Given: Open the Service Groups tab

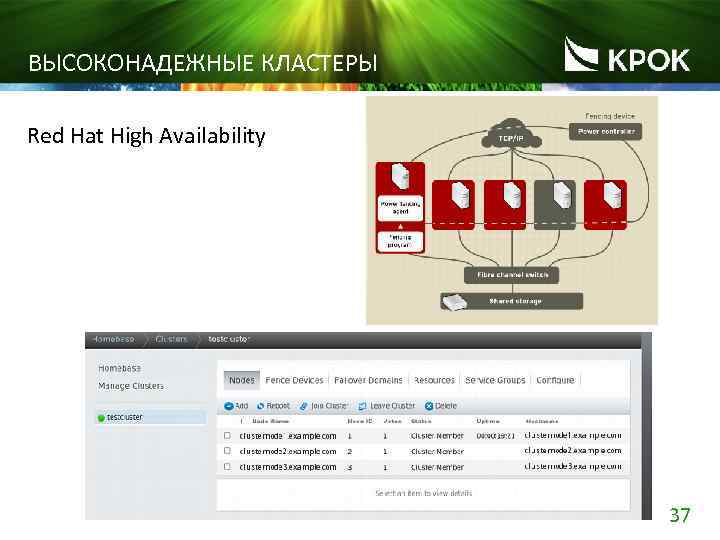Looking at the screenshot, I should (x=495, y=380).
